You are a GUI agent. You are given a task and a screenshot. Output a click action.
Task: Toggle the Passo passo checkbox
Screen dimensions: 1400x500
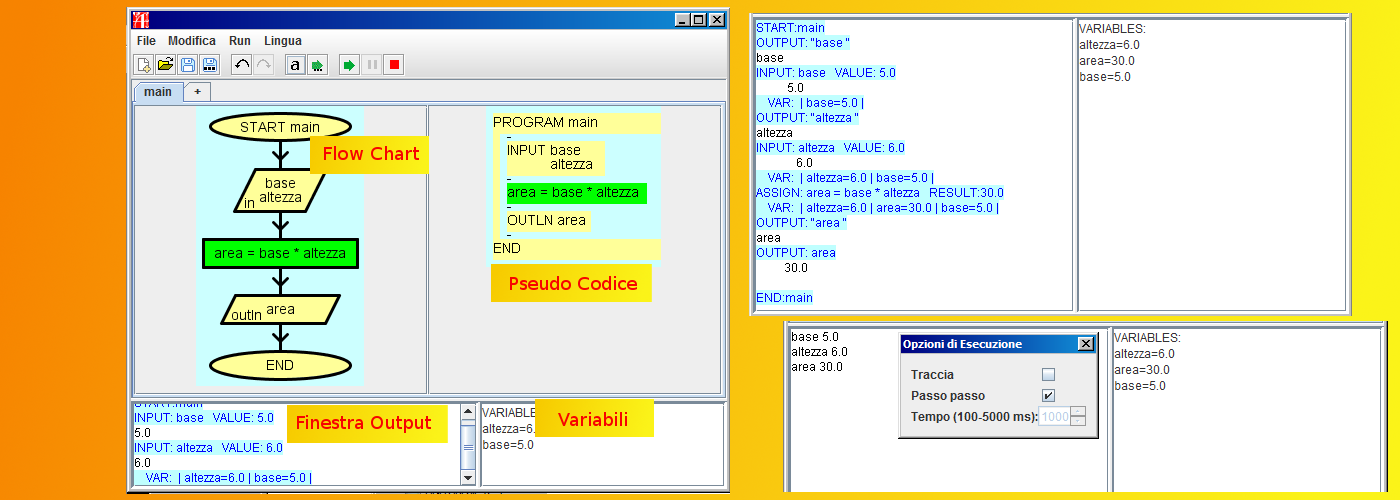coord(1048,395)
